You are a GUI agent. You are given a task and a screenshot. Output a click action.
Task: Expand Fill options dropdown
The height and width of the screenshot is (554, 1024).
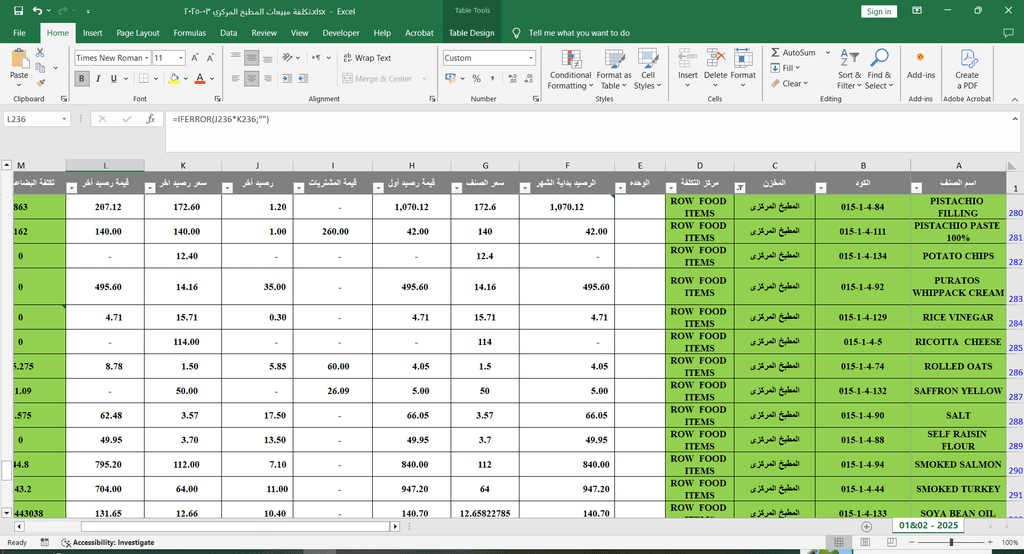pos(797,68)
